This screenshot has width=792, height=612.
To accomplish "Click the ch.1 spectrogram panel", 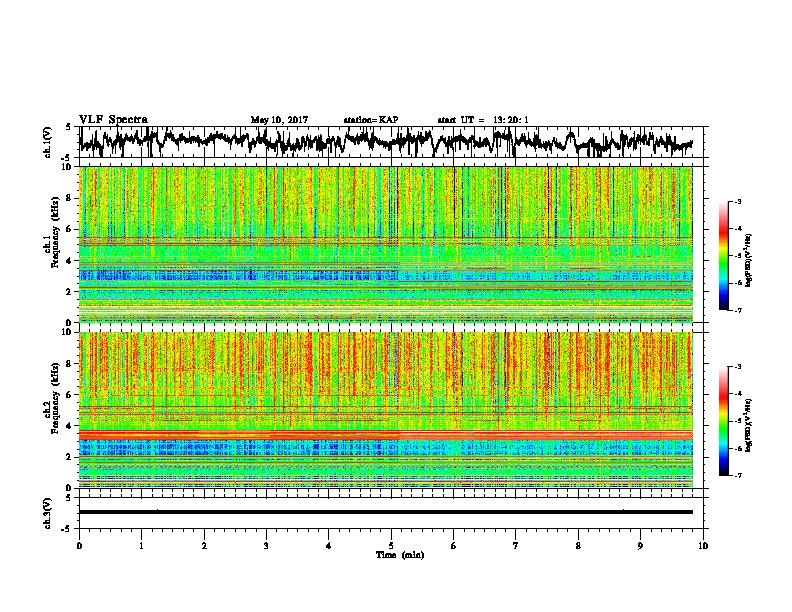I will coord(386,244).
